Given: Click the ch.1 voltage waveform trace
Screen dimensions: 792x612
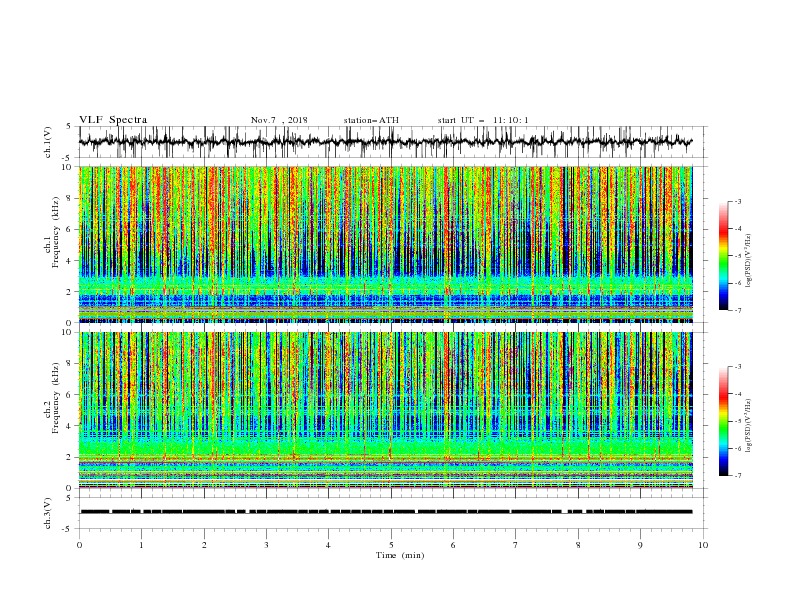Looking at the screenshot, I should pos(385,142).
